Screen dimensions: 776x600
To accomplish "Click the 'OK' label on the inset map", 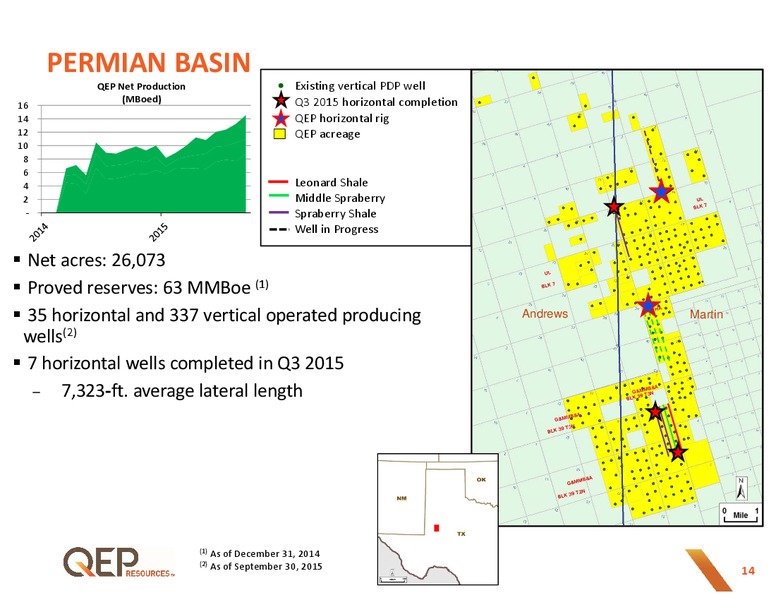I will pyautogui.click(x=481, y=479).
